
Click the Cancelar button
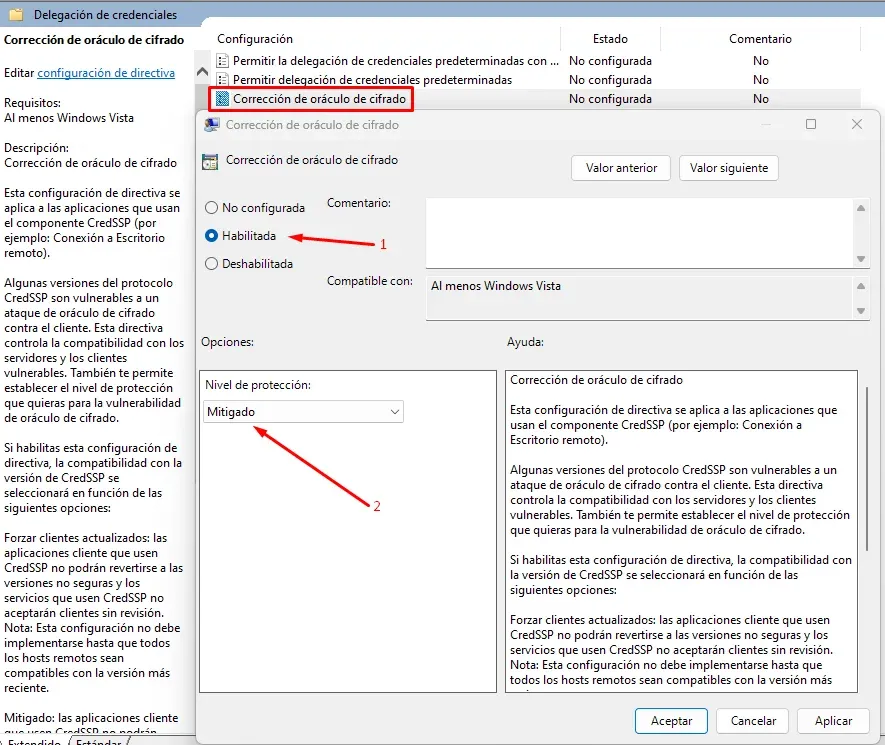753,721
